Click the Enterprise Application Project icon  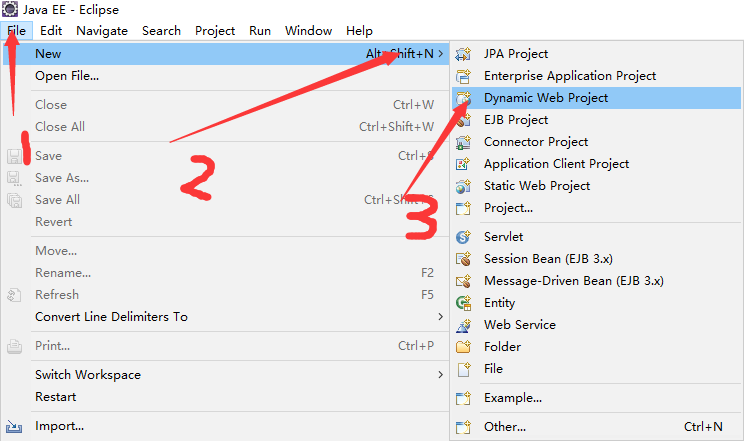(x=463, y=76)
